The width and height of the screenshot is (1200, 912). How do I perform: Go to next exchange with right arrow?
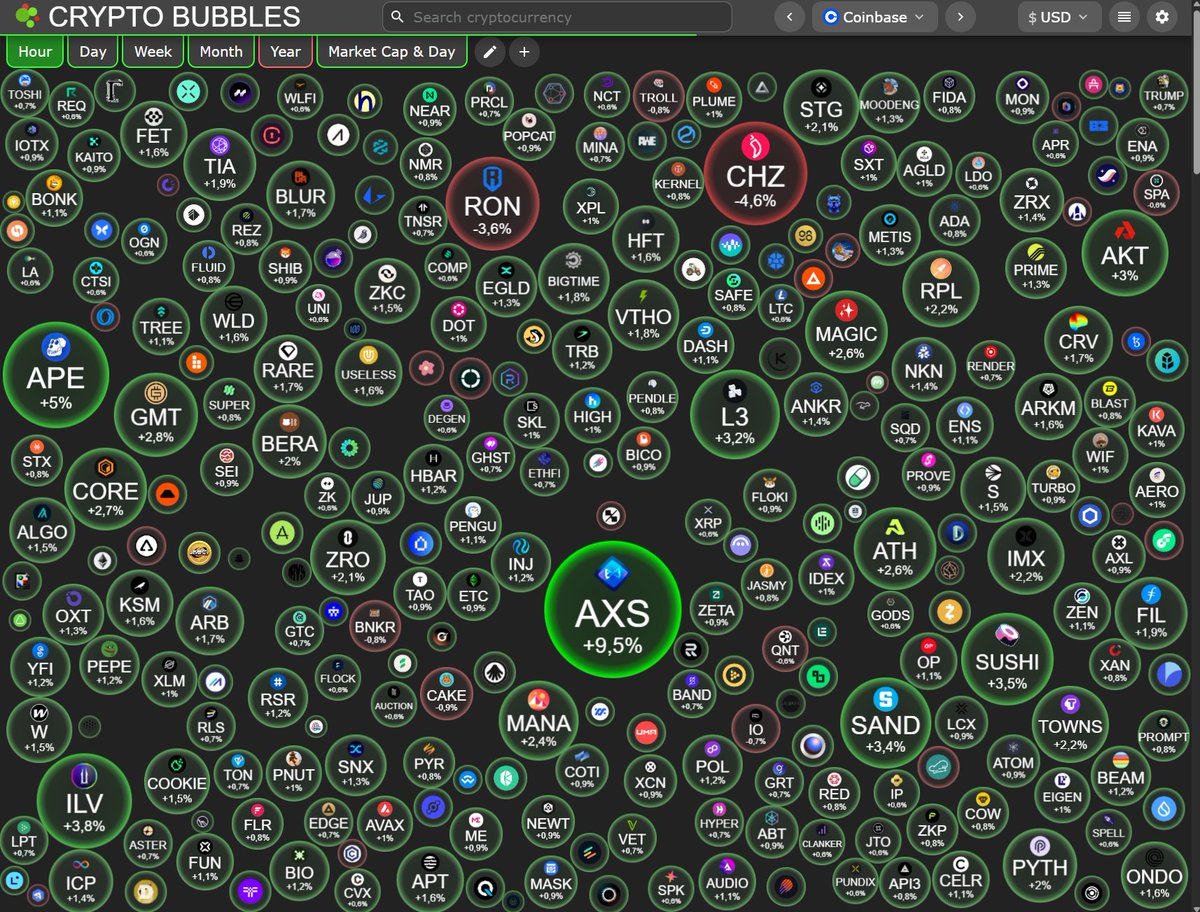tap(960, 17)
